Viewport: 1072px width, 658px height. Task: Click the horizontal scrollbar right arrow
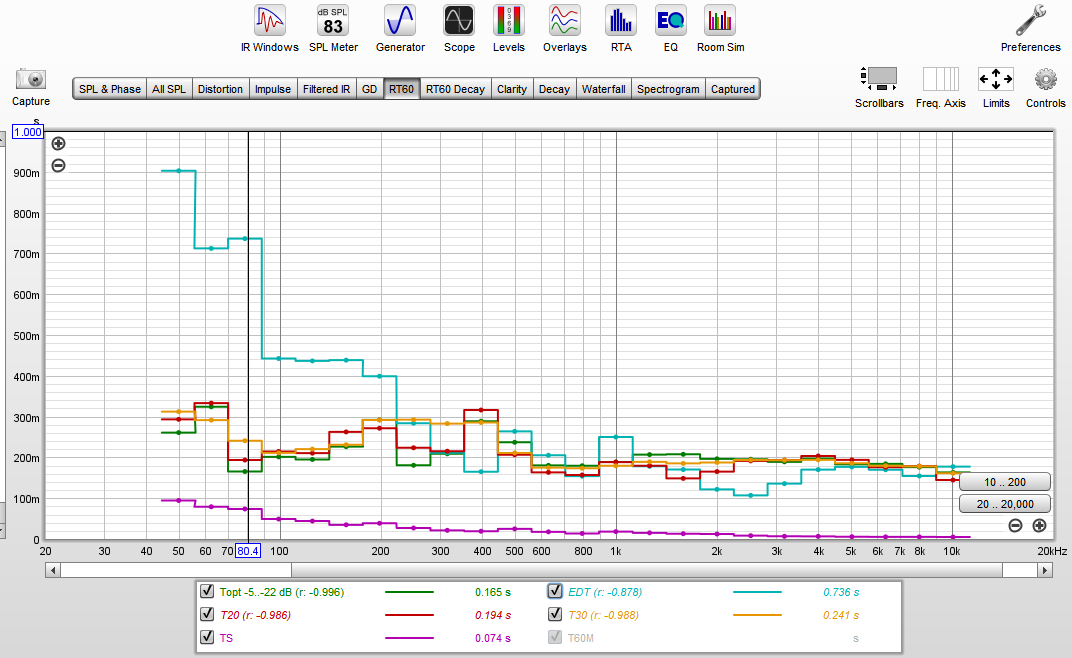(1045, 570)
